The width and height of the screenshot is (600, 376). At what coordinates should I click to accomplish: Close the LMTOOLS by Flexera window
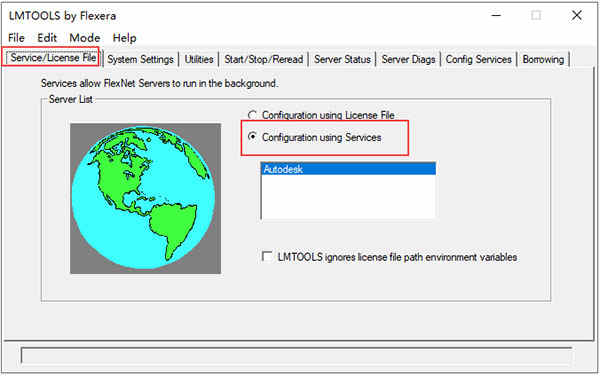577,16
